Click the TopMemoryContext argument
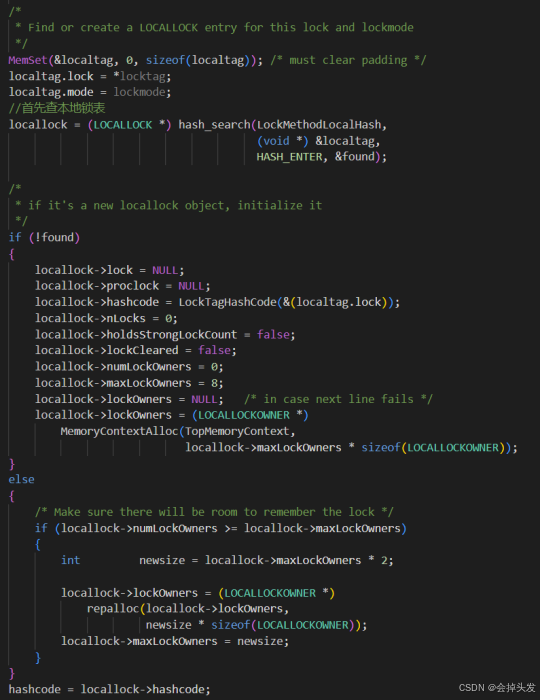This screenshot has height=700, width=540. [237, 431]
